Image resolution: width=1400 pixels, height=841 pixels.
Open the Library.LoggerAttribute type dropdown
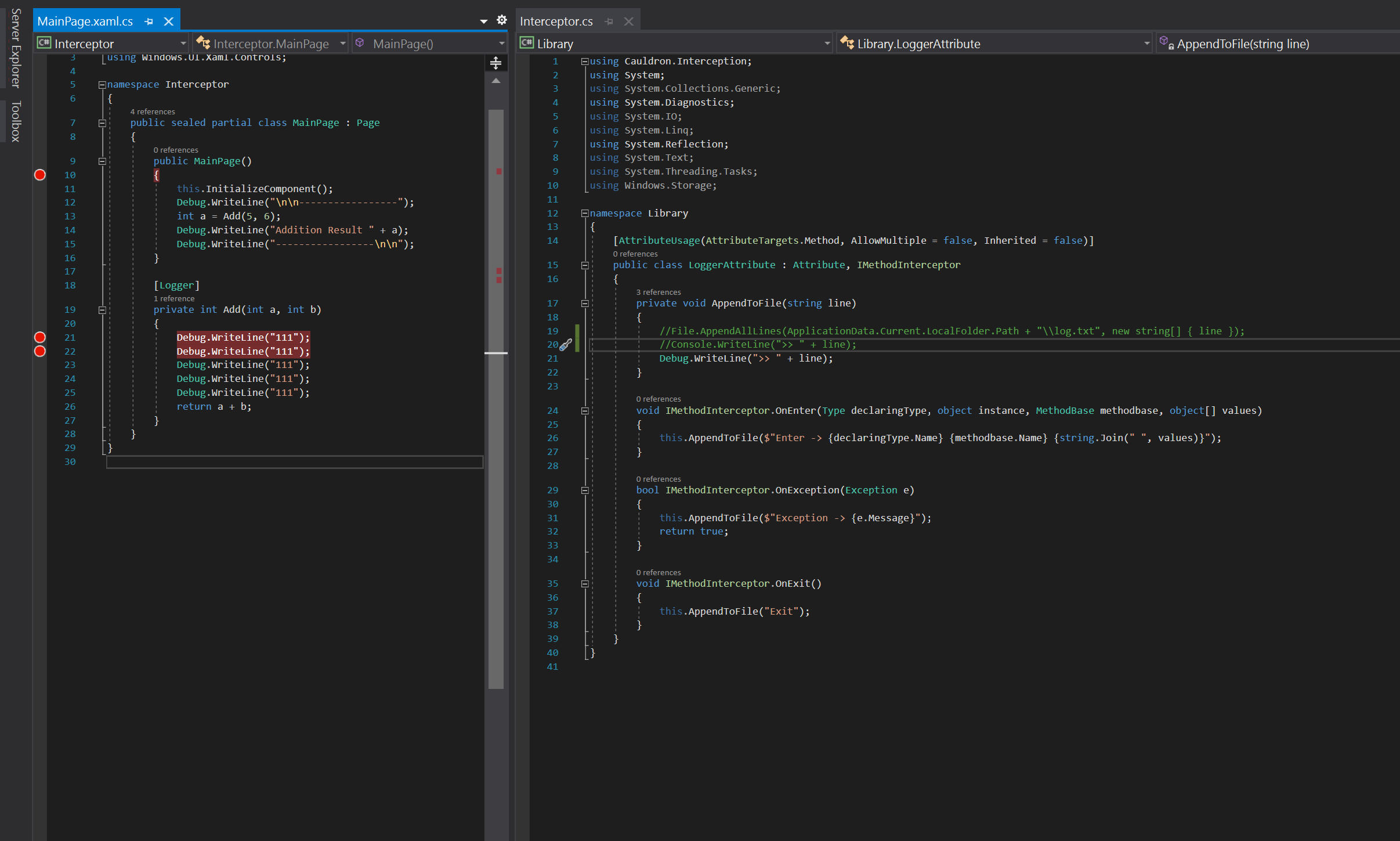point(1146,43)
